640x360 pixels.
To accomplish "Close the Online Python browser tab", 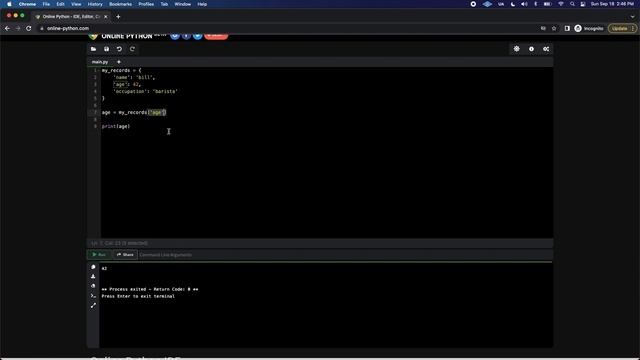I will (106, 17).
